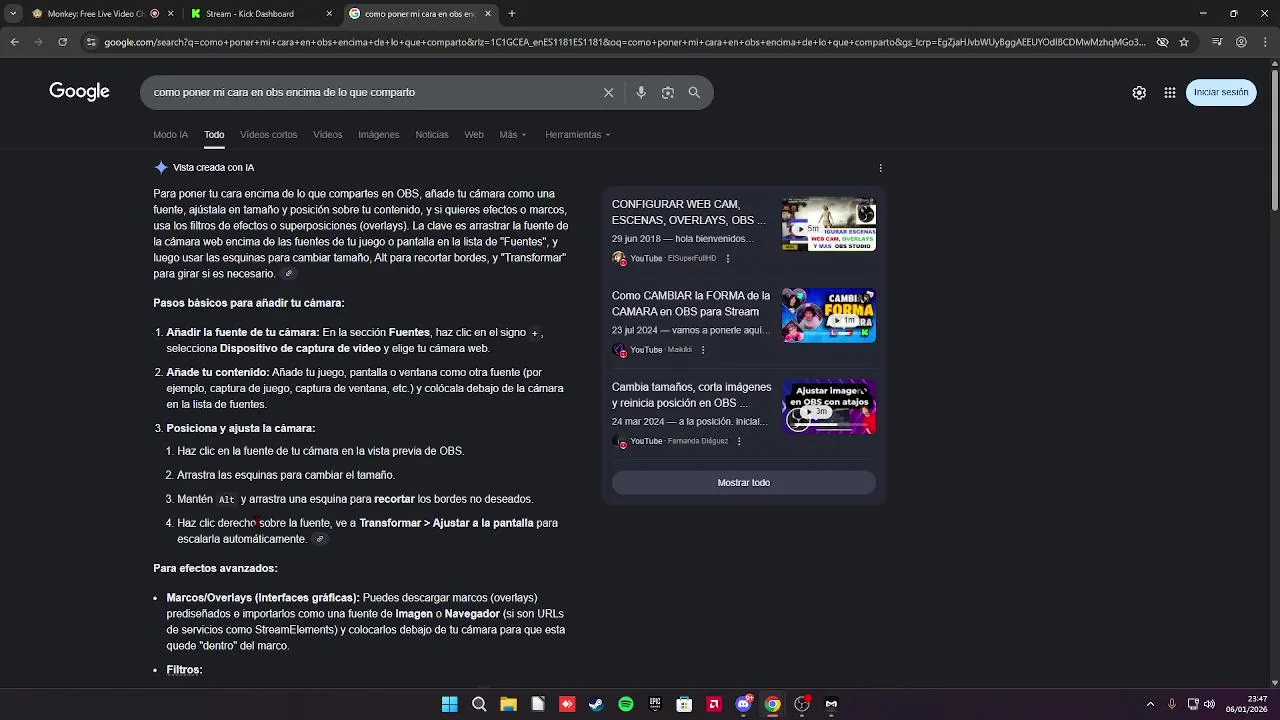Open Google quick settings gear icon
The width and height of the screenshot is (1280, 720).
[1139, 92]
